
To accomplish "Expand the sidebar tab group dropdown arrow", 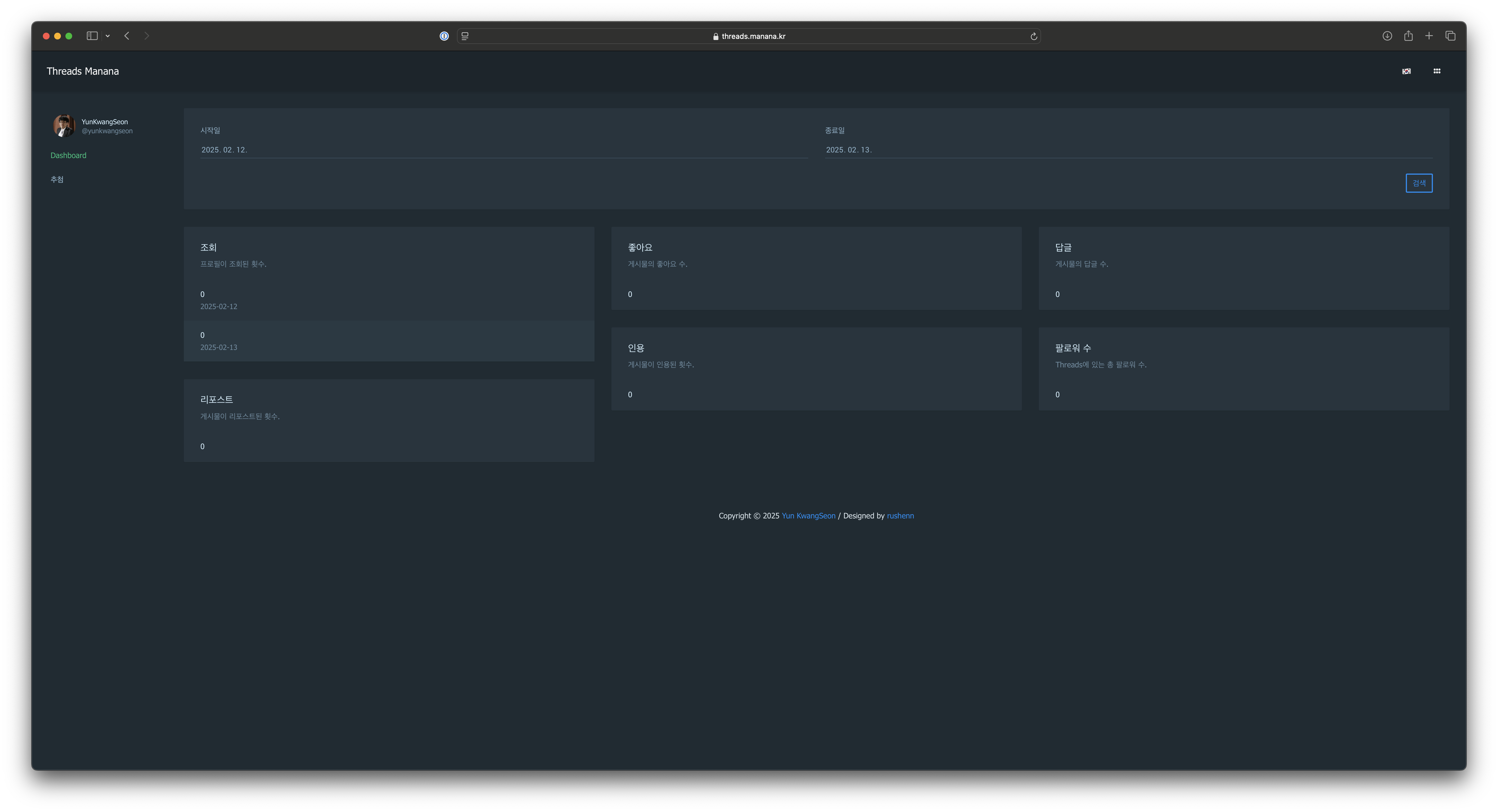I will pyautogui.click(x=108, y=36).
